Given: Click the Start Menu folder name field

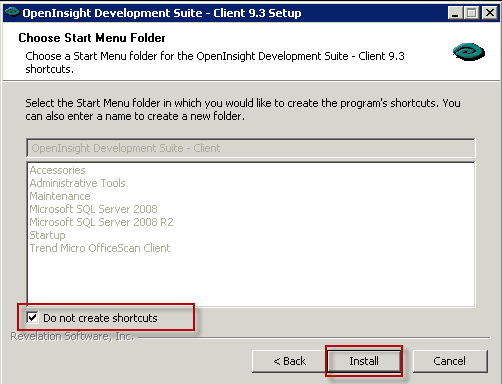Looking at the screenshot, I should pos(251,148).
